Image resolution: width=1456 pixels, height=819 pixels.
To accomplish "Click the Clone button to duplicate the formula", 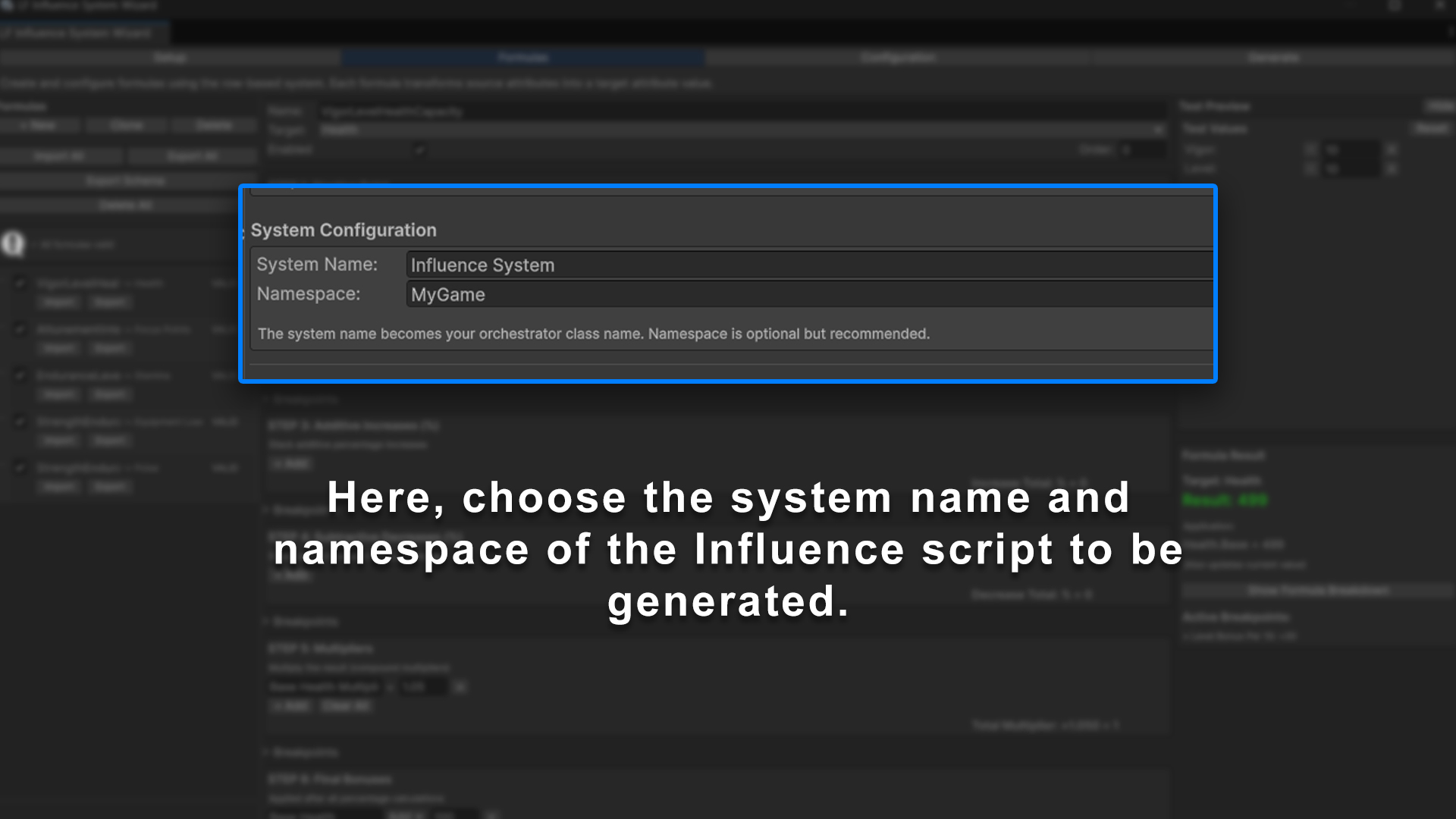I will click(x=127, y=125).
